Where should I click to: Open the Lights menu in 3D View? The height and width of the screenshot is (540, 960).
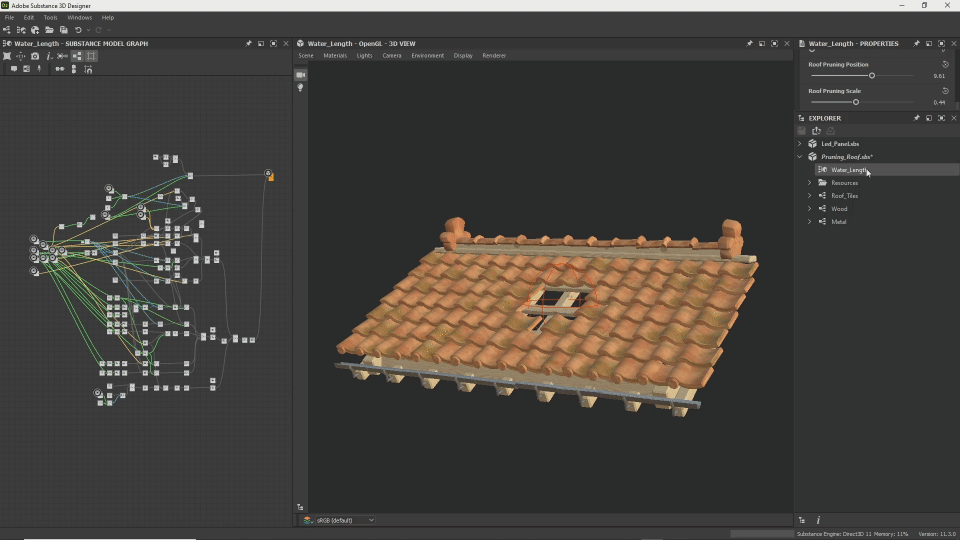coord(364,56)
